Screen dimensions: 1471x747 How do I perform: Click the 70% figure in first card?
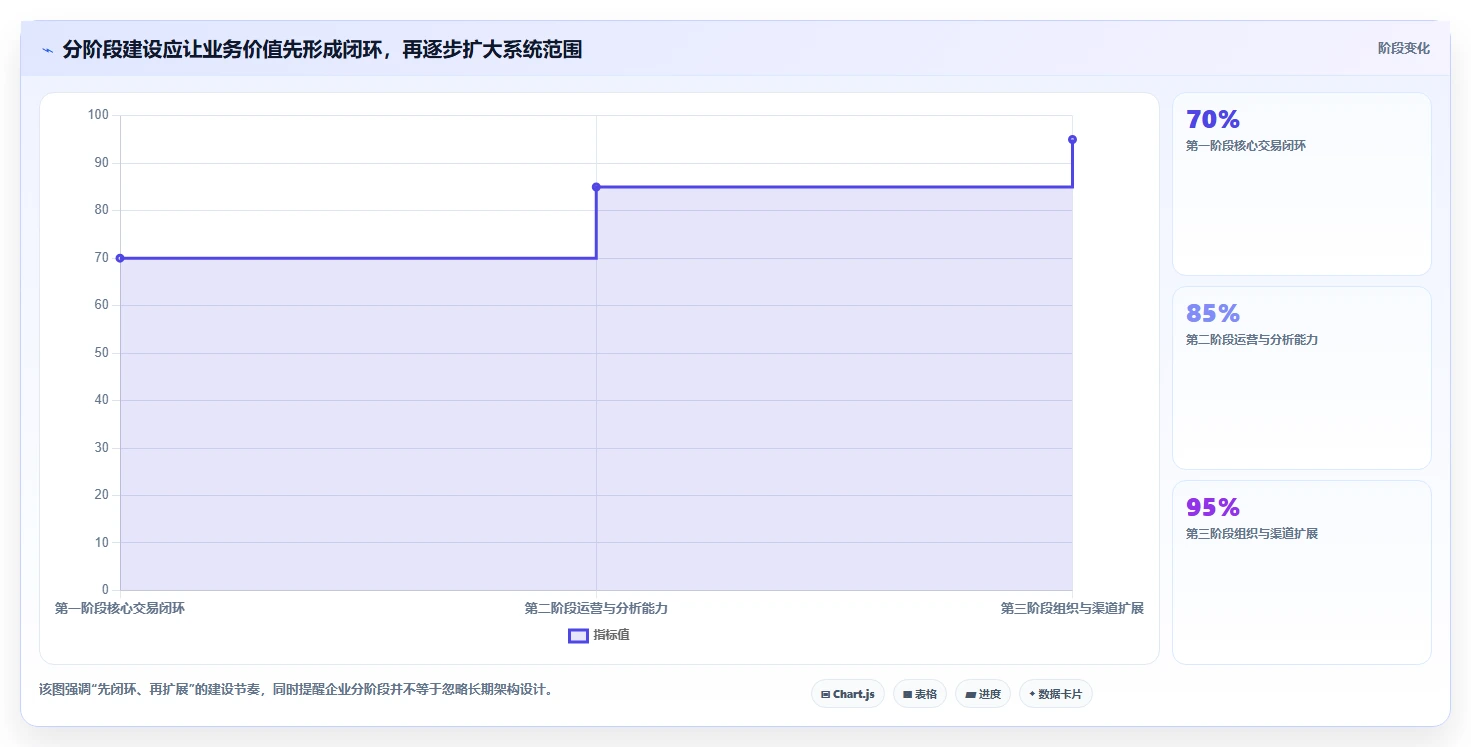[x=1213, y=119]
